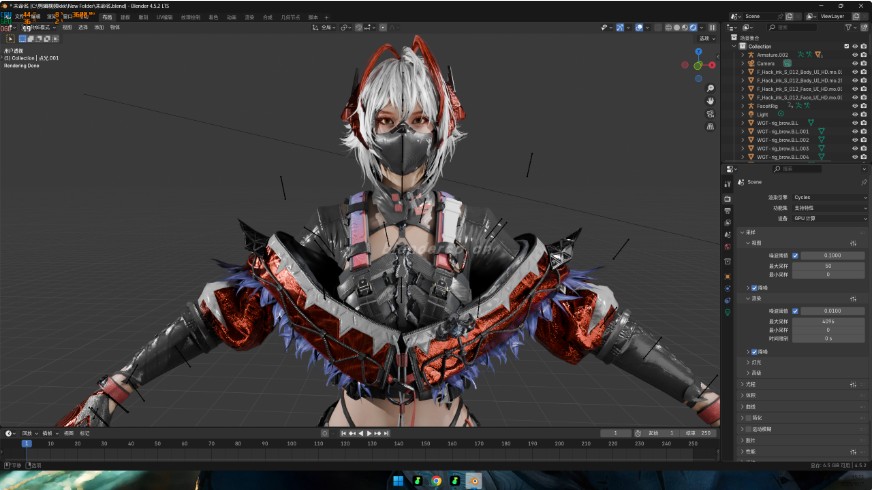
Task: Open the File menu in the top bar
Action: click(19, 16)
